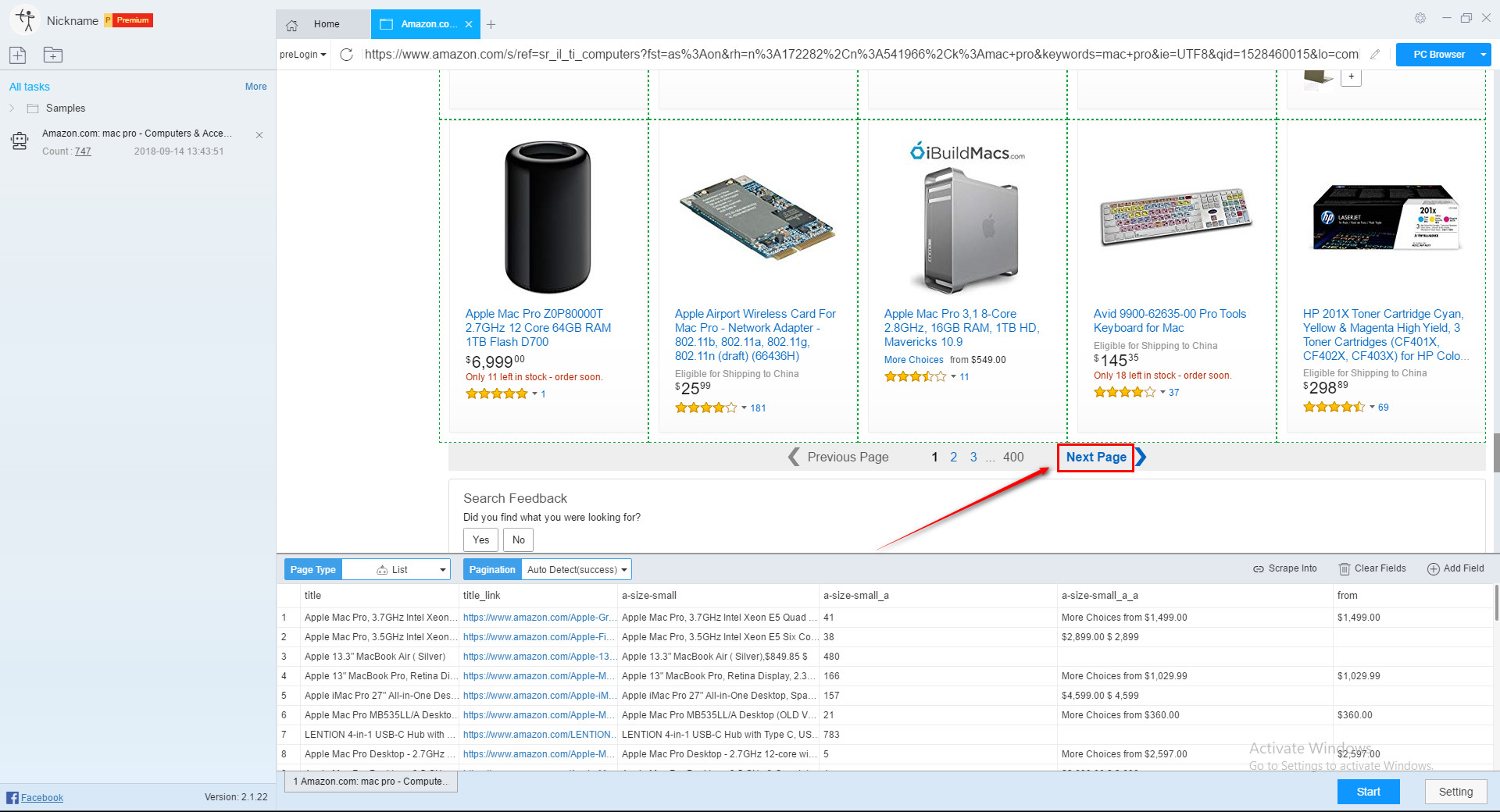Click More Choices for Mac Pro 3,1

[x=913, y=360]
